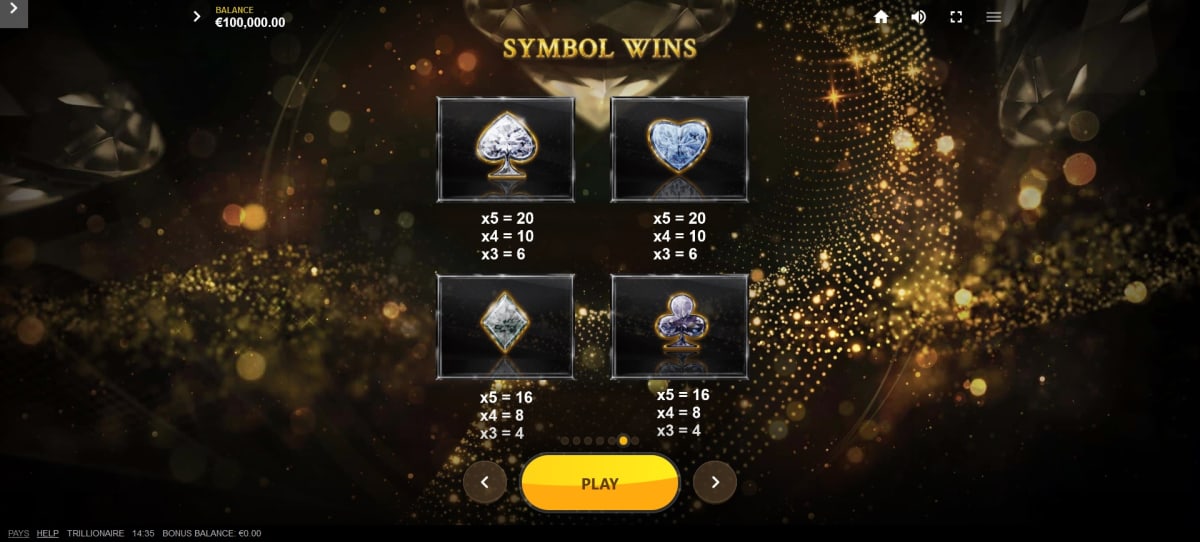The height and width of the screenshot is (542, 1200).
Task: Open the hamburger menu
Action: [x=993, y=17]
